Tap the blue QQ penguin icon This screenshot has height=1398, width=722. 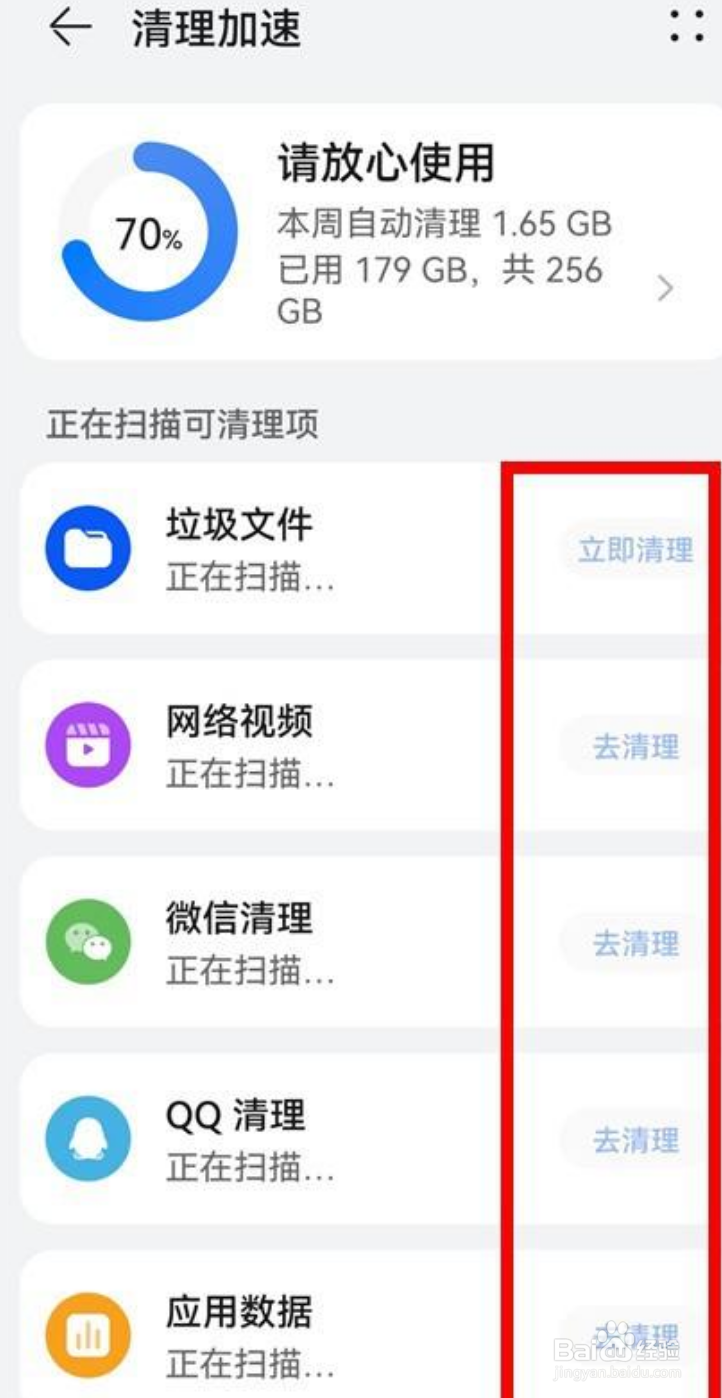point(89,1139)
